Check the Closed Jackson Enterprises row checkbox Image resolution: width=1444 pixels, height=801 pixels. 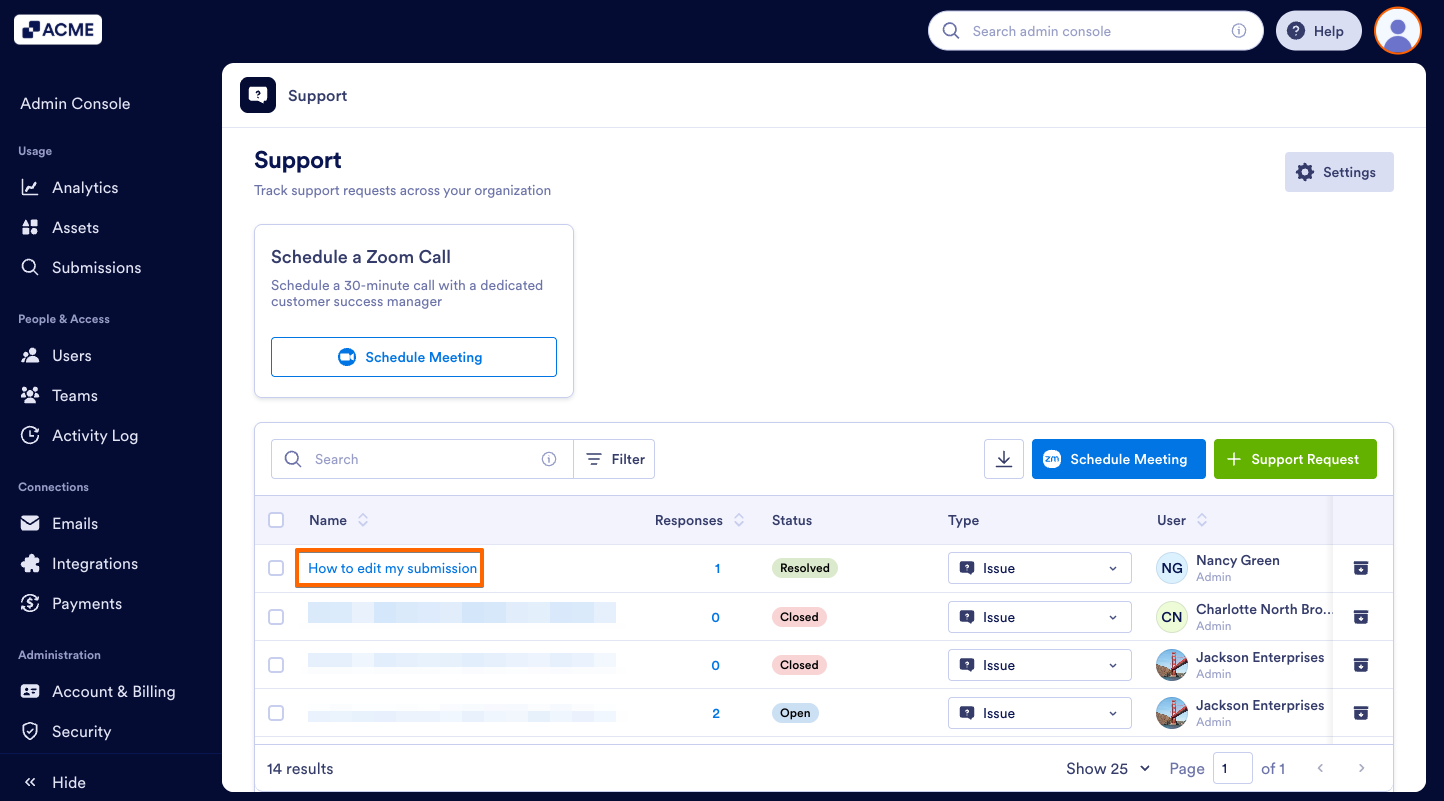click(276, 665)
